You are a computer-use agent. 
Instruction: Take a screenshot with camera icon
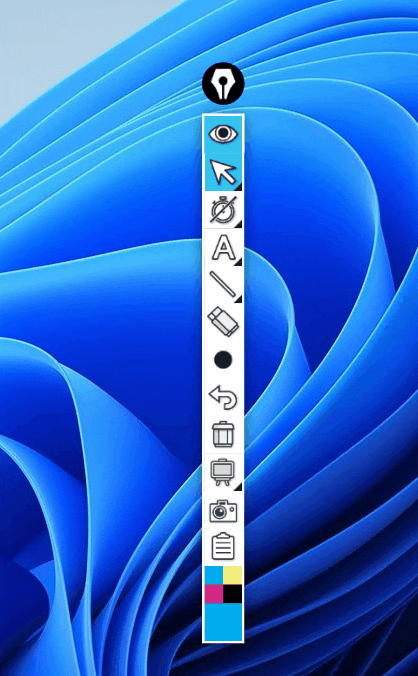point(223,510)
